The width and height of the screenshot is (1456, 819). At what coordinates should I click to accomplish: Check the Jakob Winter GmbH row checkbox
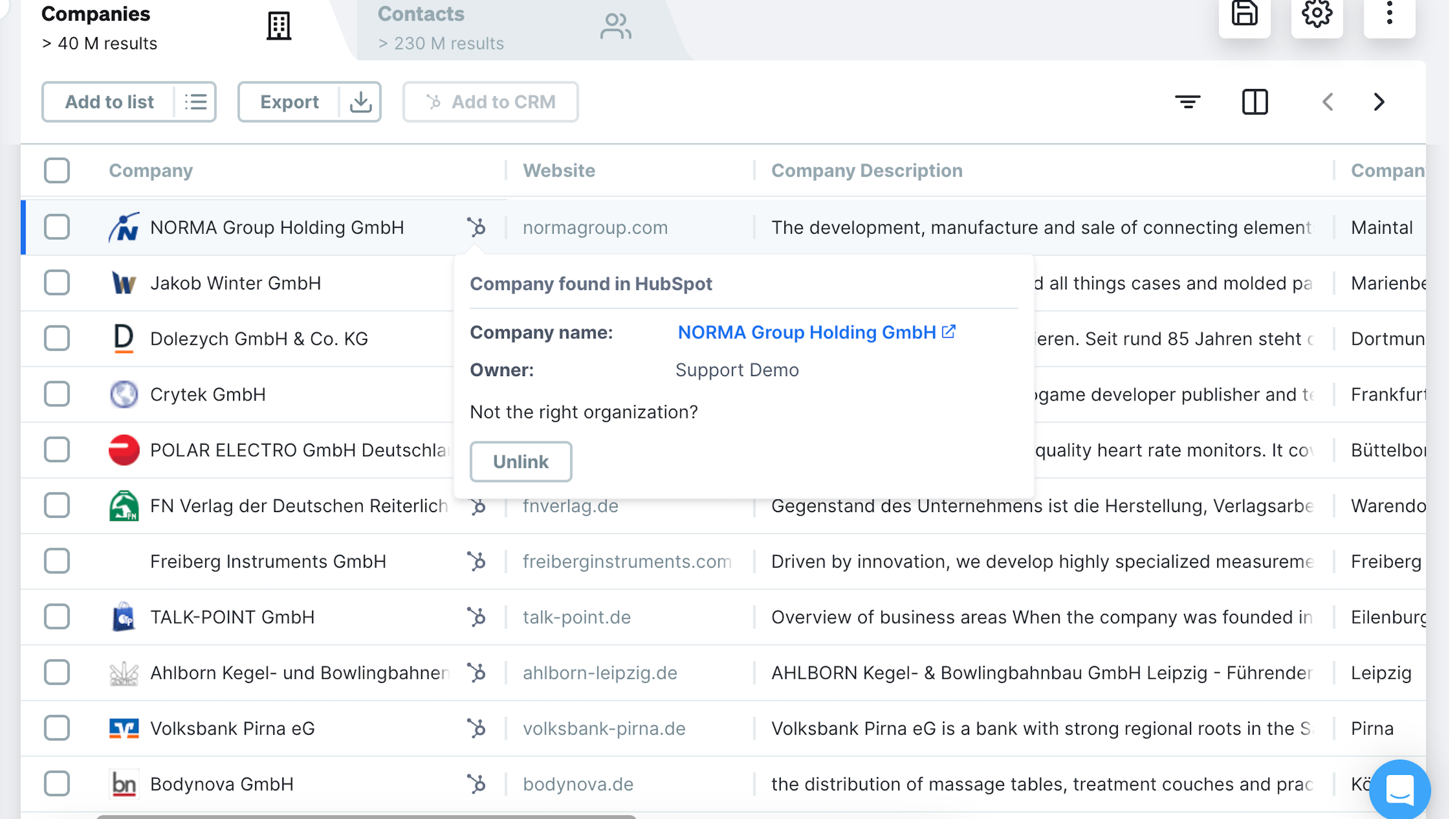click(56, 283)
